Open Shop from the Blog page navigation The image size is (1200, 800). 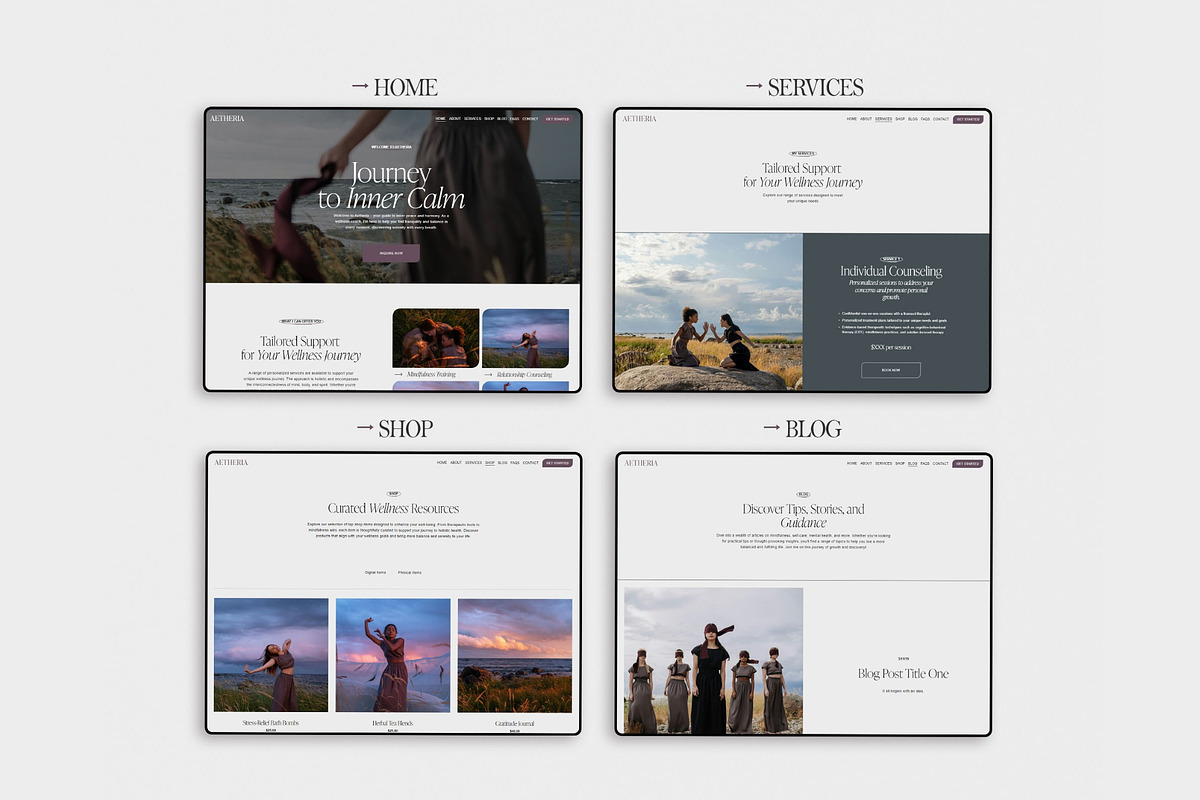pos(900,463)
